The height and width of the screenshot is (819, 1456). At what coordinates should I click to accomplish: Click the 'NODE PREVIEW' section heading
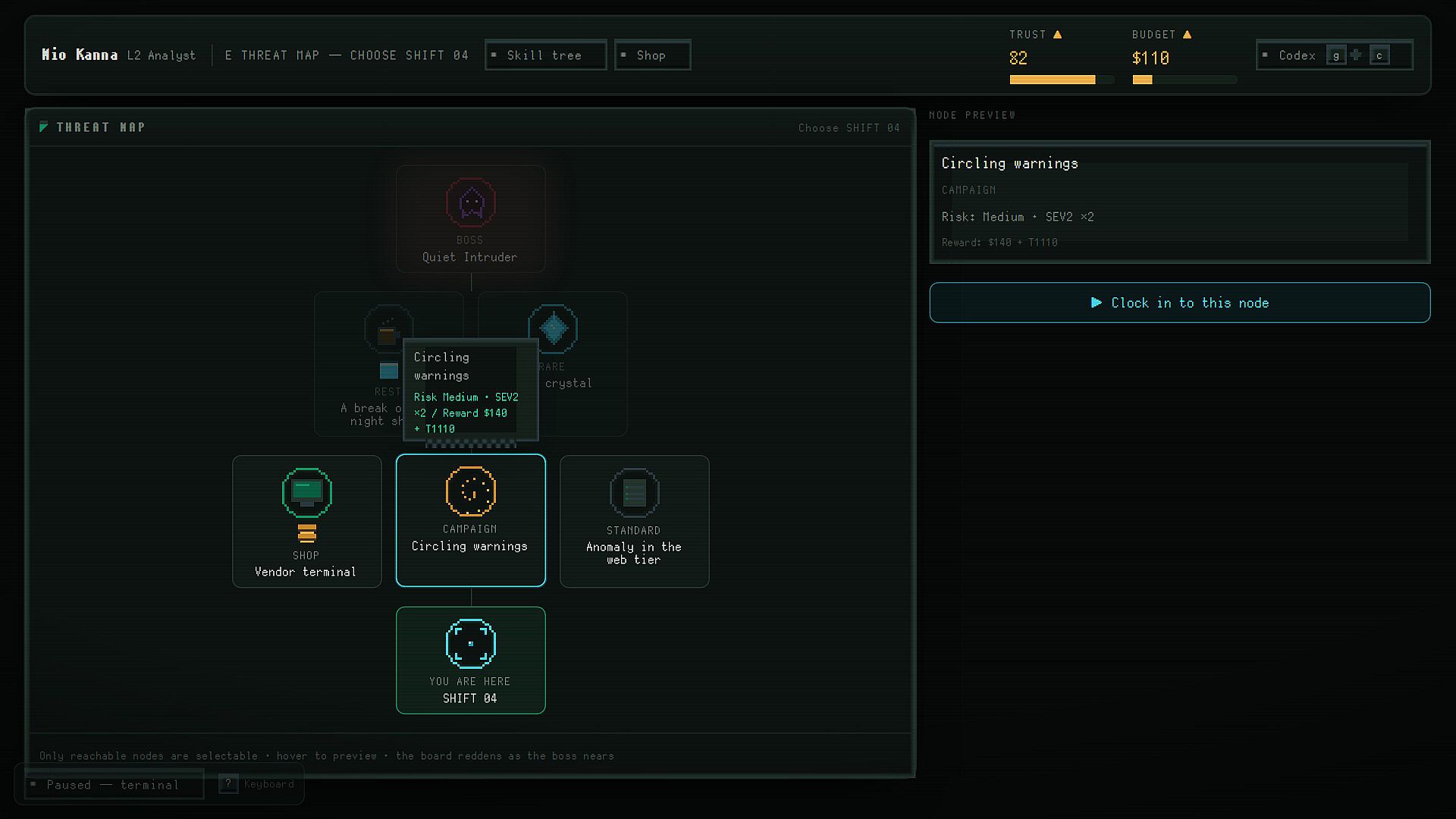pos(972,115)
